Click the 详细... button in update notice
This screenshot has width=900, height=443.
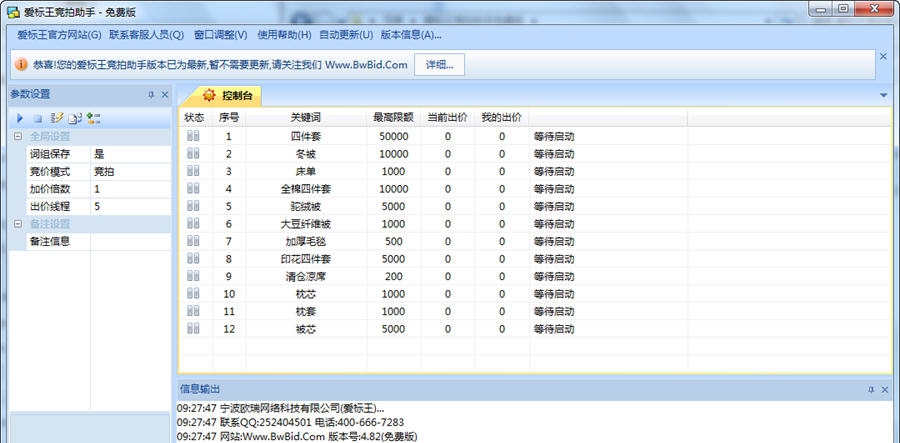439,65
